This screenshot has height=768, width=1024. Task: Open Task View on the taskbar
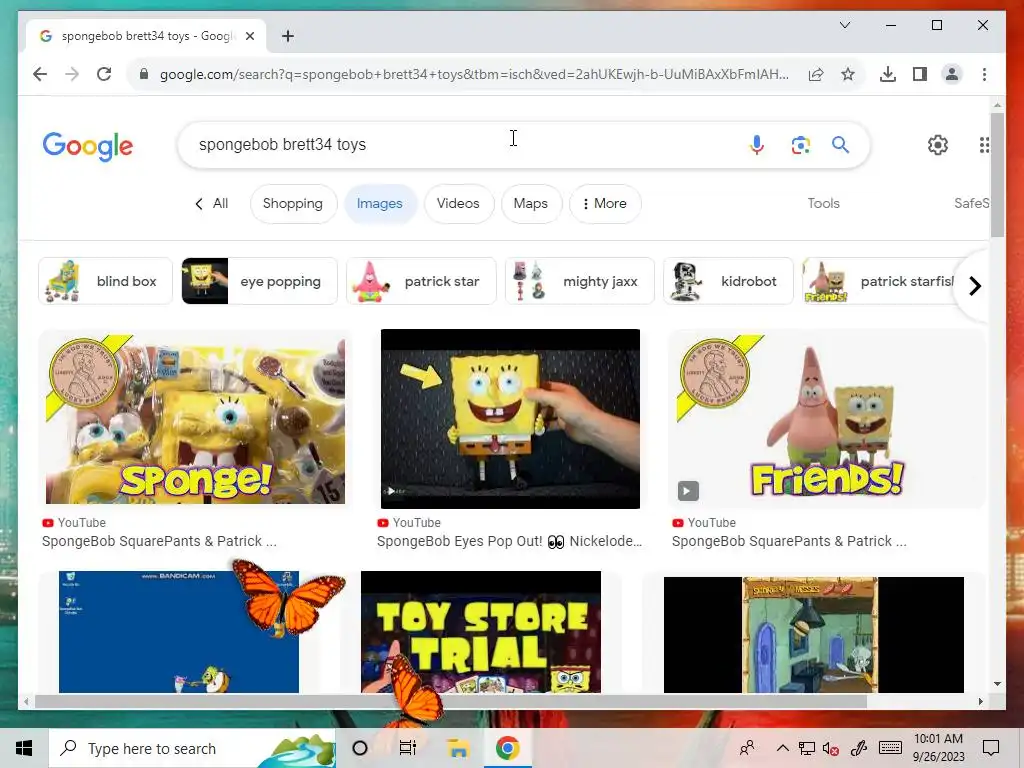click(x=408, y=748)
